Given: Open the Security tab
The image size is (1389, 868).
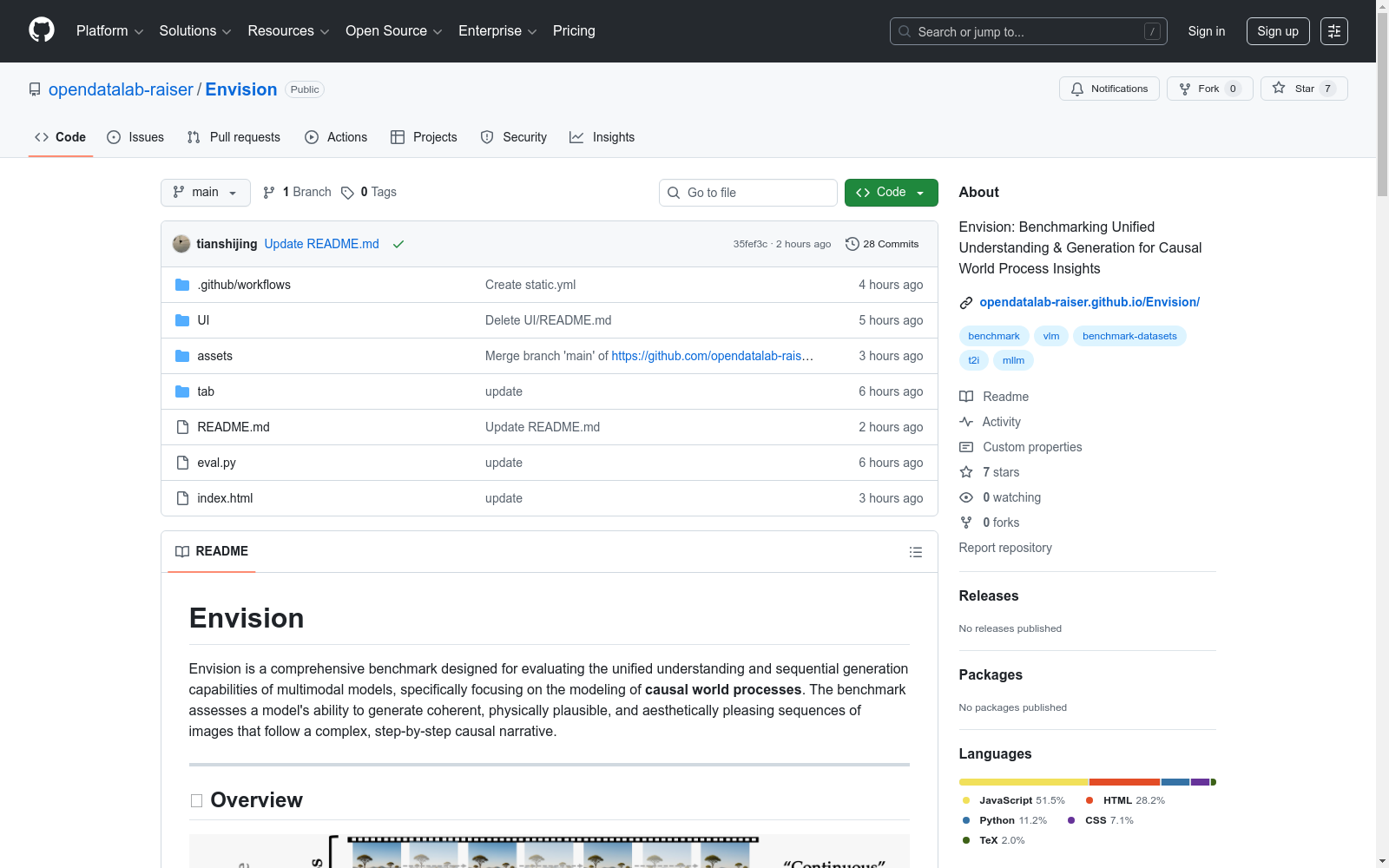Looking at the screenshot, I should tap(514, 137).
